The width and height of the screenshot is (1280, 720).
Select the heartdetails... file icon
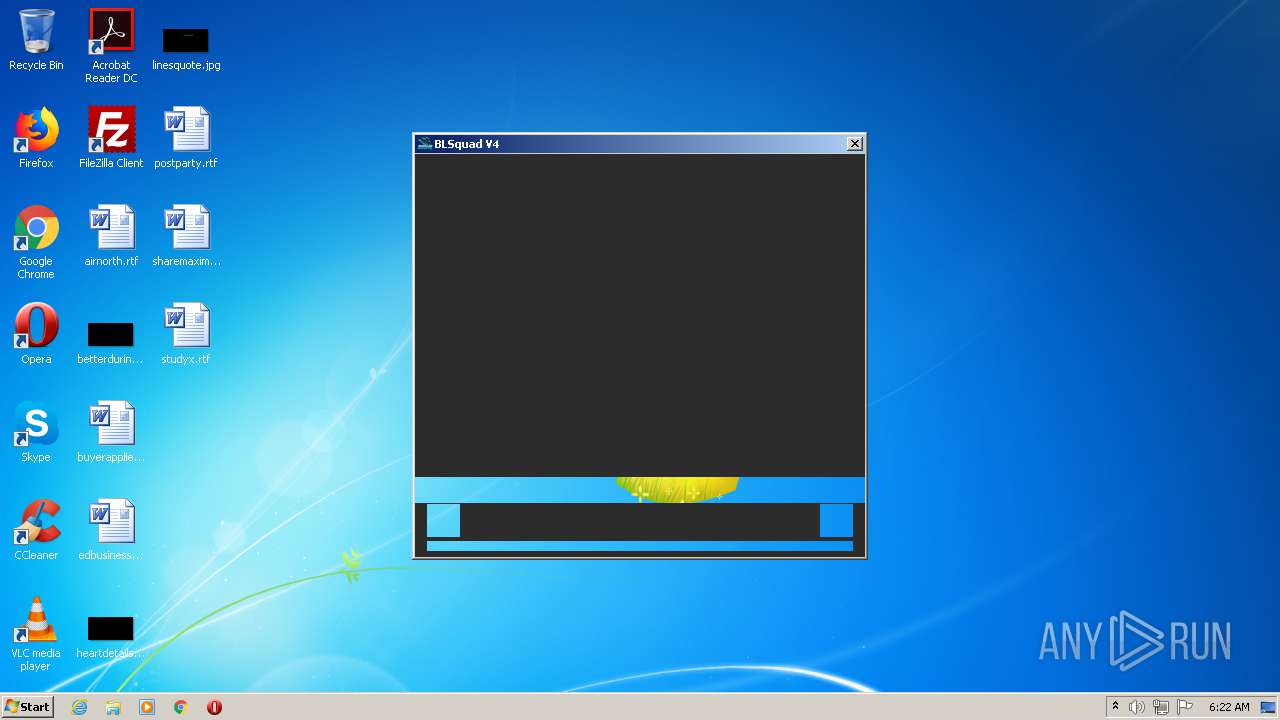pyautogui.click(x=110, y=637)
